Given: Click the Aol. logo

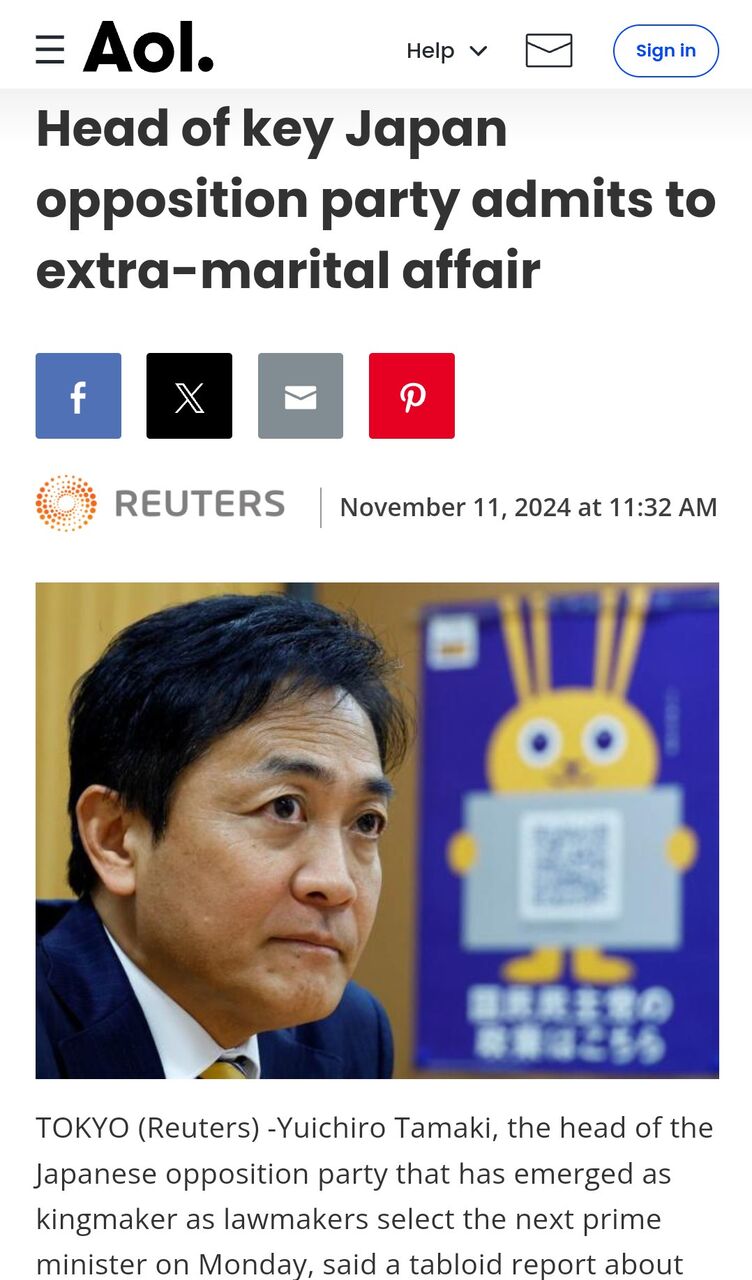Looking at the screenshot, I should (148, 48).
